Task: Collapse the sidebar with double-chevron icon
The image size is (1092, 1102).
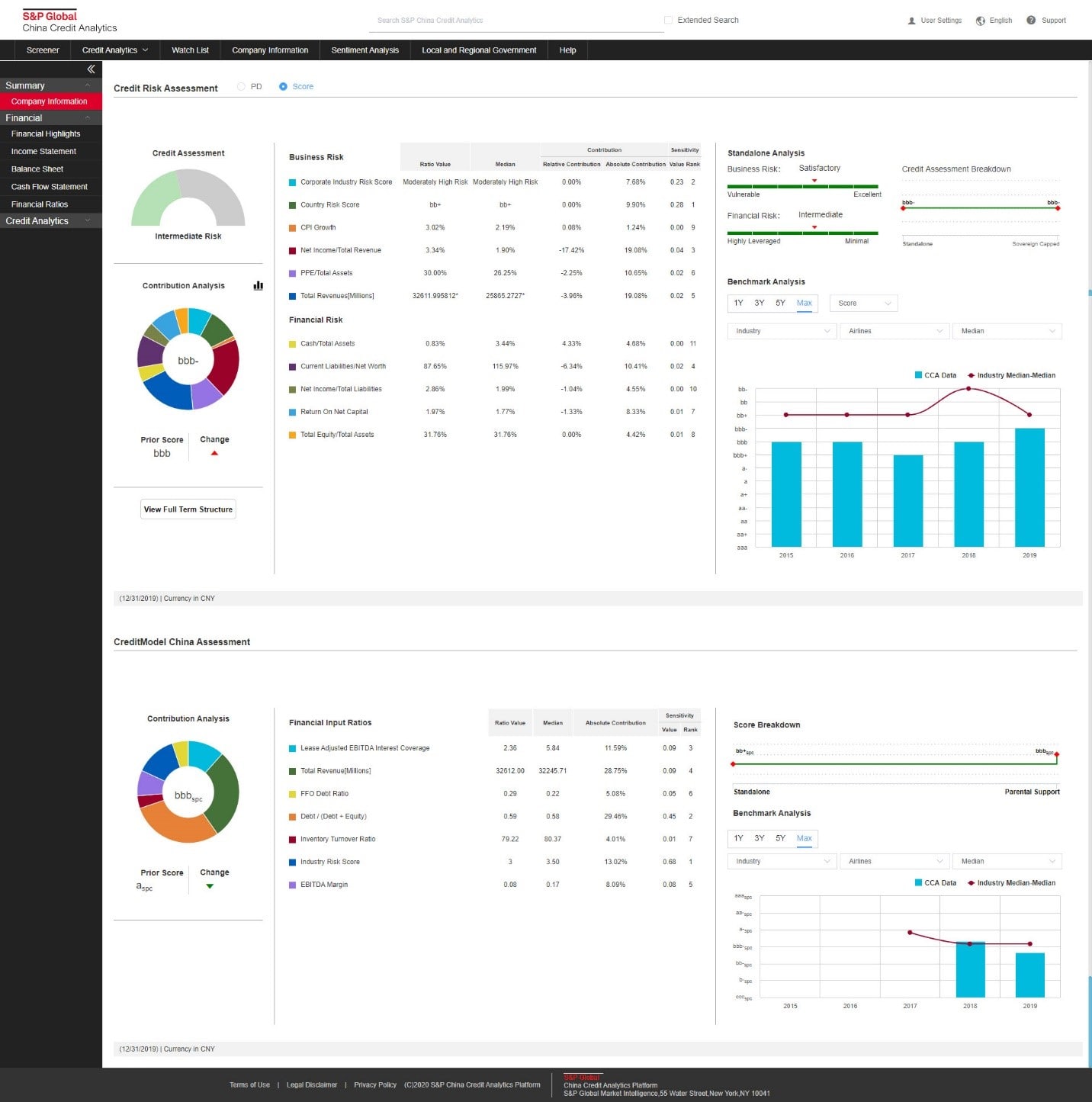Action: tap(91, 69)
